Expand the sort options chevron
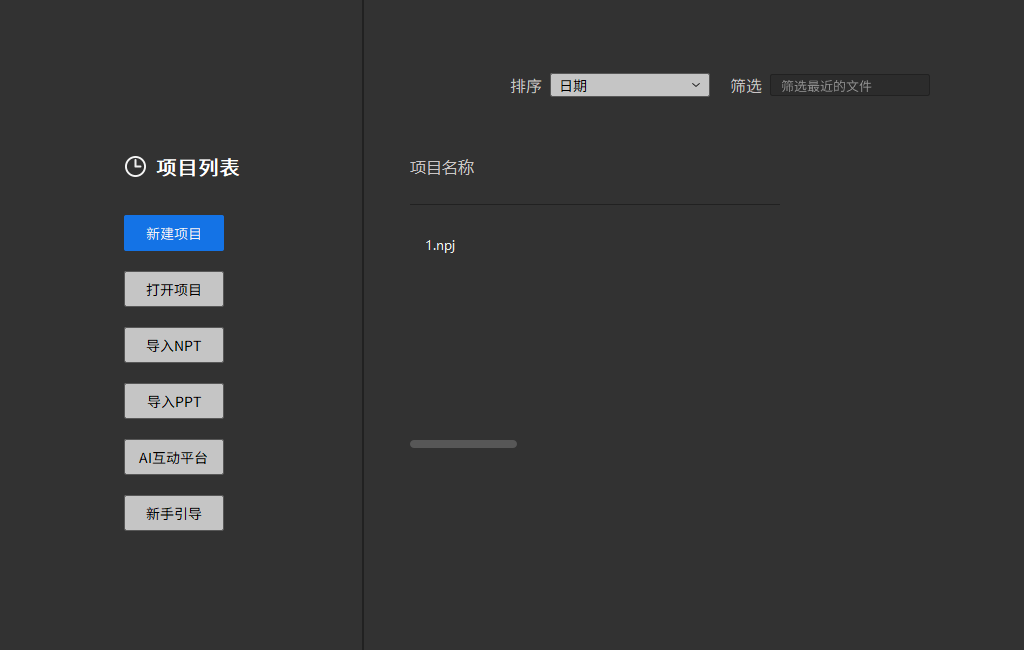Viewport: 1024px width, 650px height. click(696, 85)
